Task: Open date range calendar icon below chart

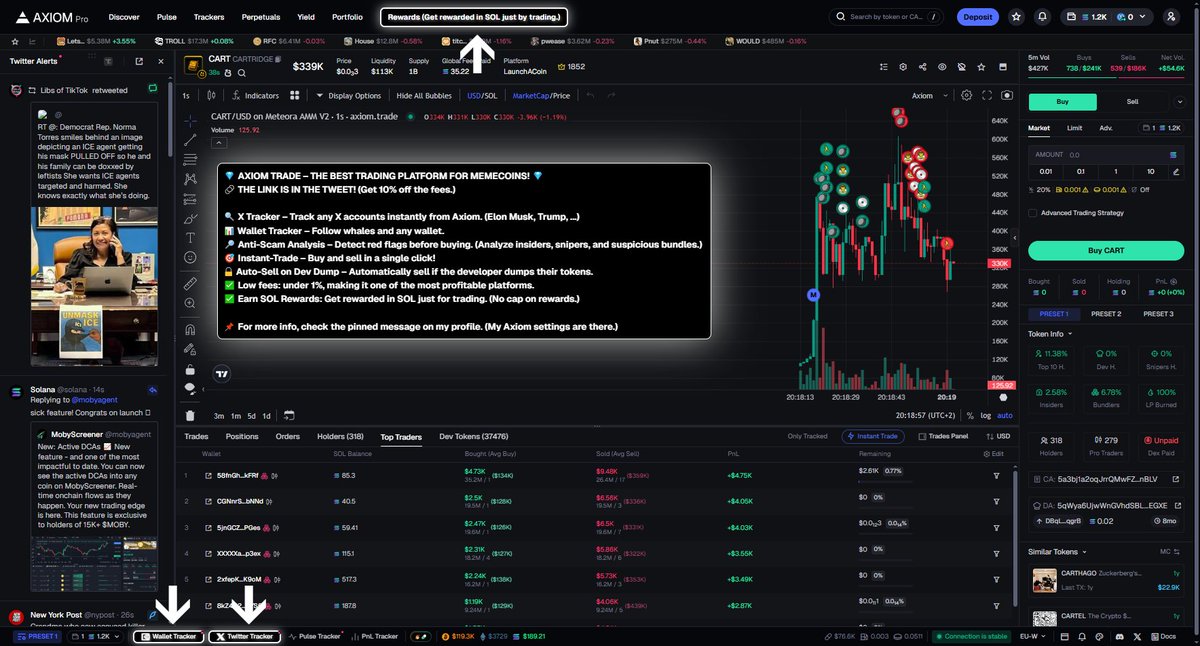Action: point(288,415)
